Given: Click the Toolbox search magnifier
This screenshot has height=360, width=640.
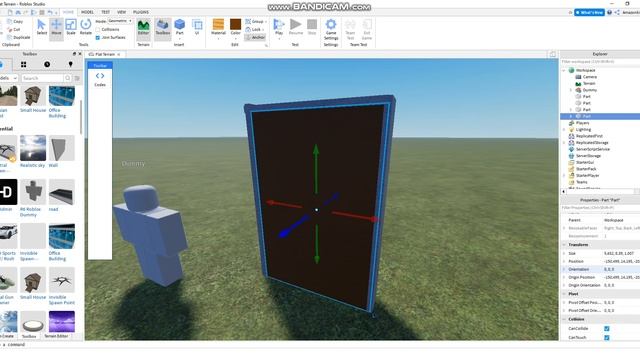Looking at the screenshot, I should pos(68,78).
